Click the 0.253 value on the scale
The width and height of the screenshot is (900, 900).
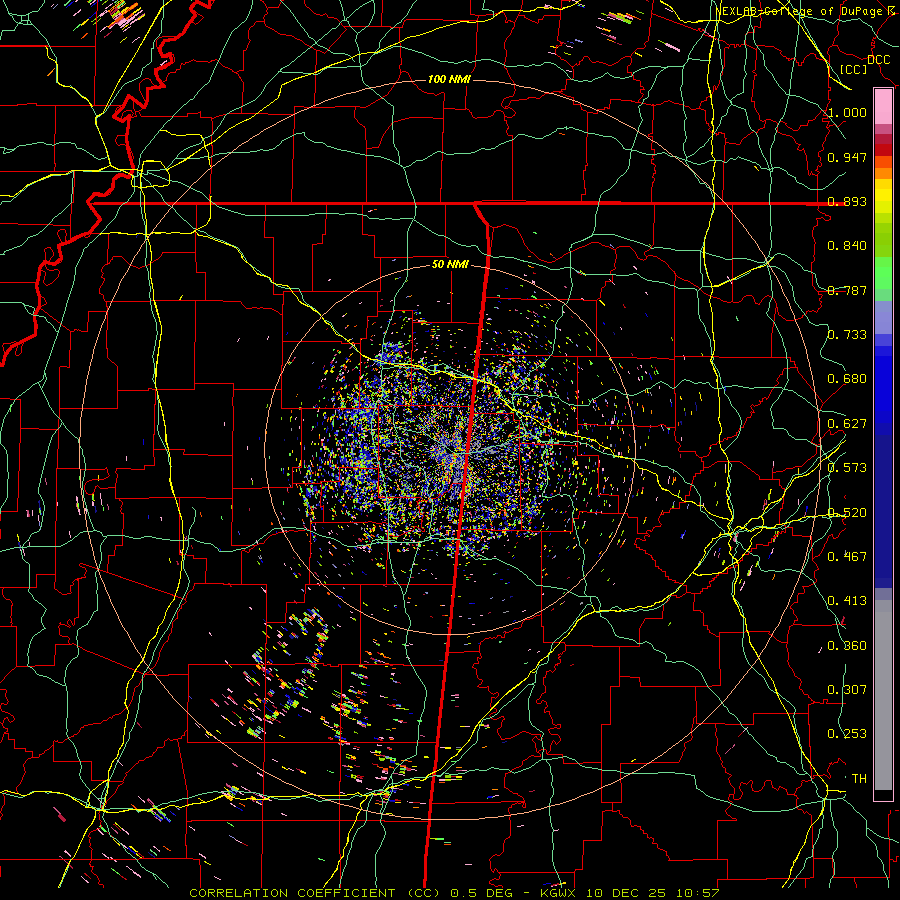(847, 734)
